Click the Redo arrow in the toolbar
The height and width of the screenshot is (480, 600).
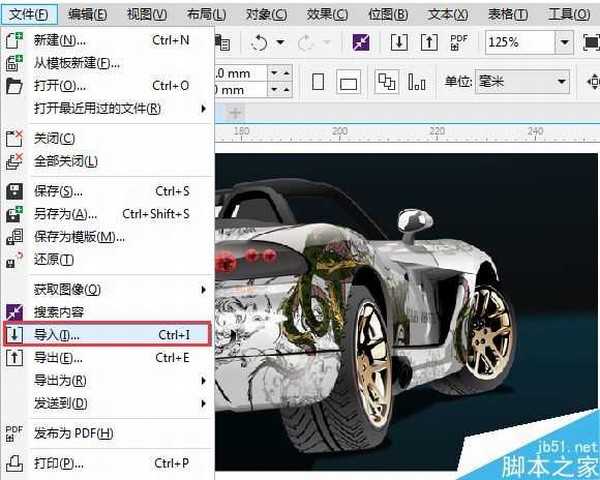click(x=306, y=42)
